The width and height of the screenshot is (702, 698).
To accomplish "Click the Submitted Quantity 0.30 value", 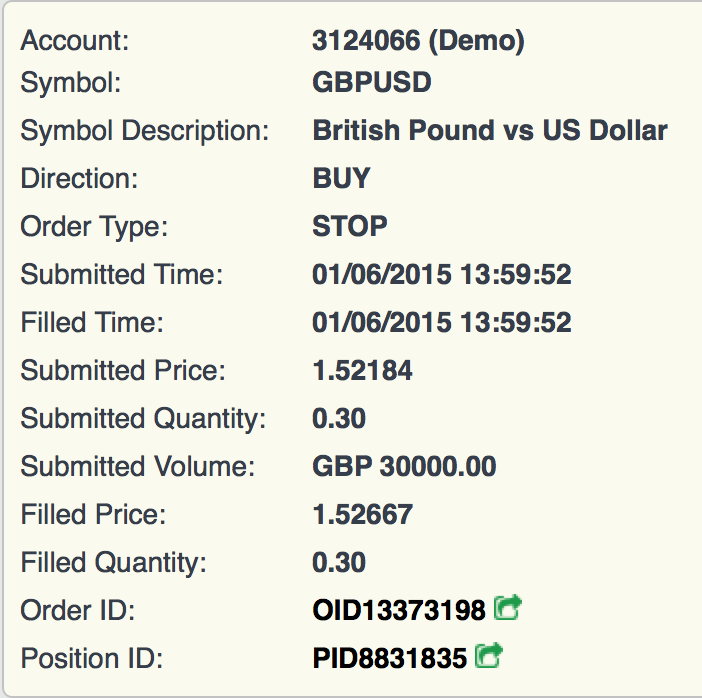I will tap(339, 418).
